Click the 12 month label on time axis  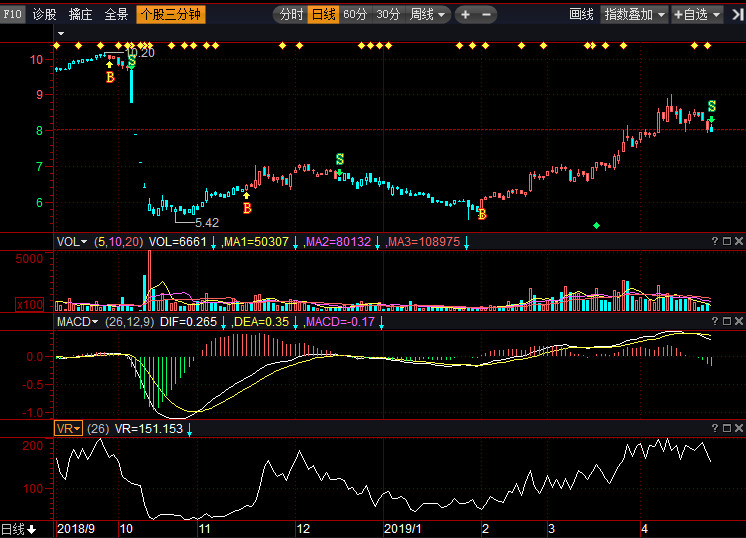303,529
